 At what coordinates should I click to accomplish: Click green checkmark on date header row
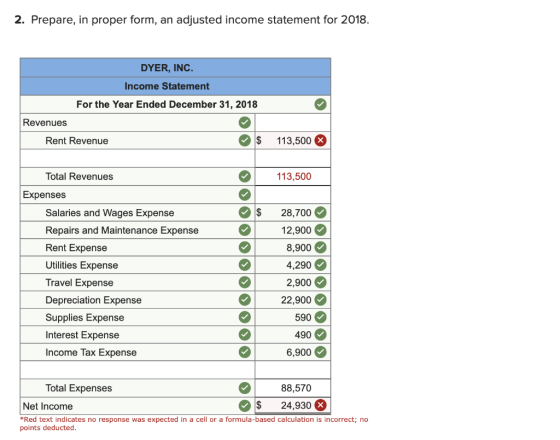click(x=320, y=104)
